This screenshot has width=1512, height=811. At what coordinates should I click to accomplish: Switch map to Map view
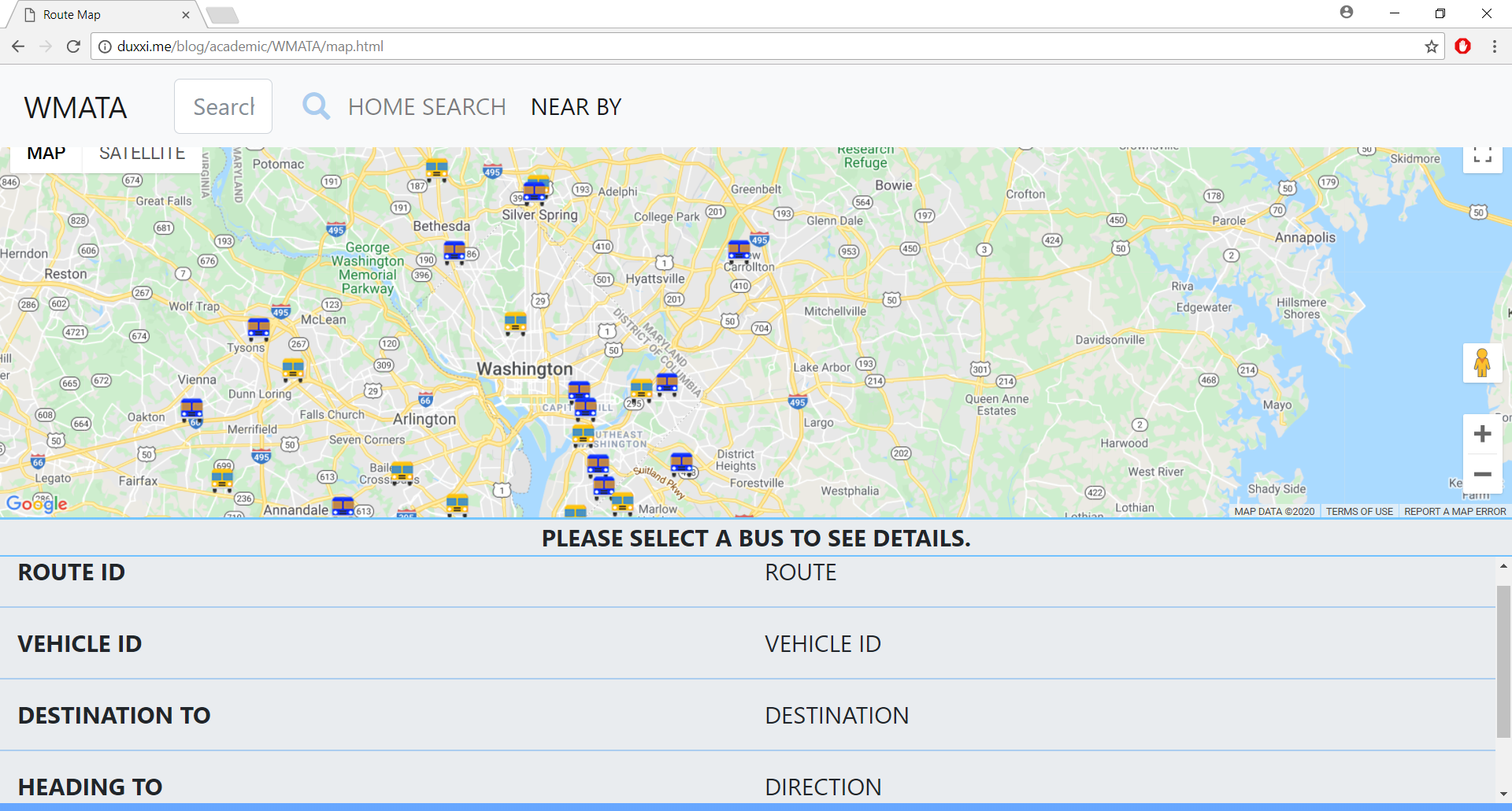click(46, 154)
